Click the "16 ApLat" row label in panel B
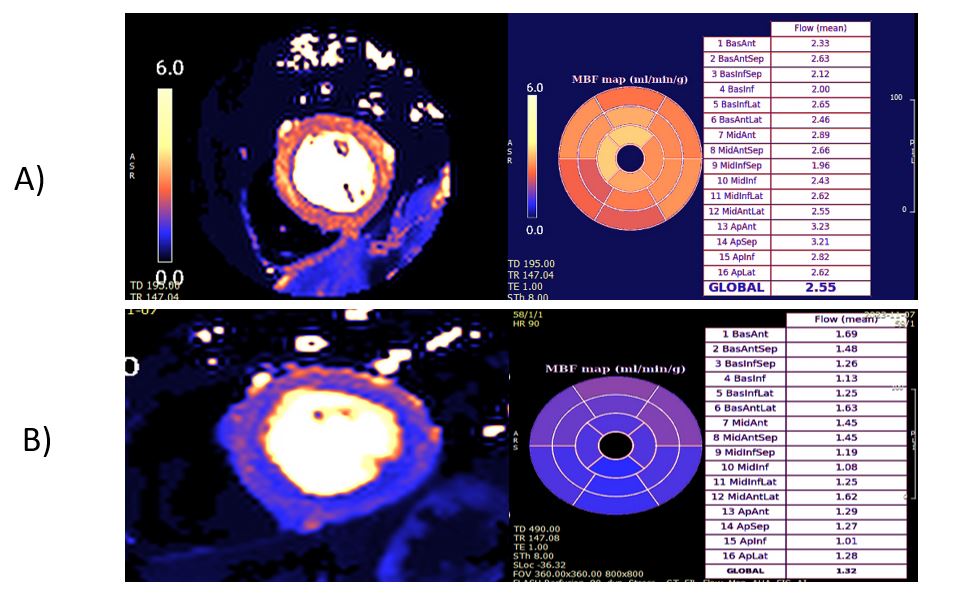The height and width of the screenshot is (597, 968). pyautogui.click(x=745, y=556)
